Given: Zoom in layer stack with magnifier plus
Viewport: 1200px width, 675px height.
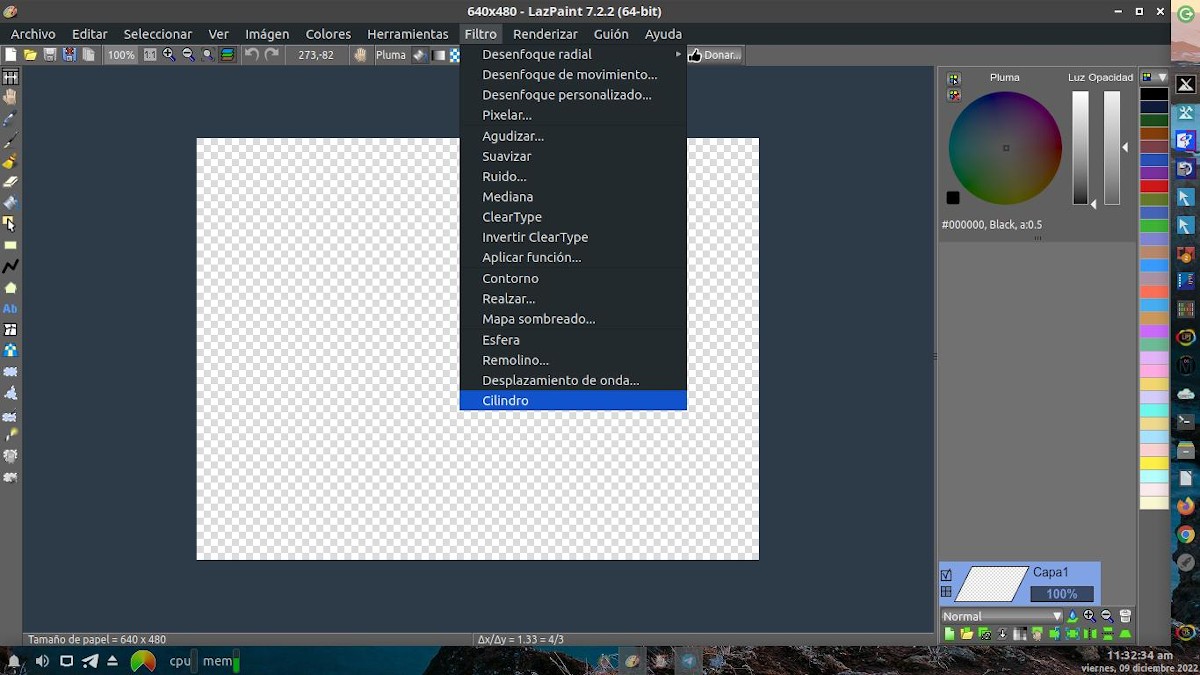Looking at the screenshot, I should (1089, 616).
